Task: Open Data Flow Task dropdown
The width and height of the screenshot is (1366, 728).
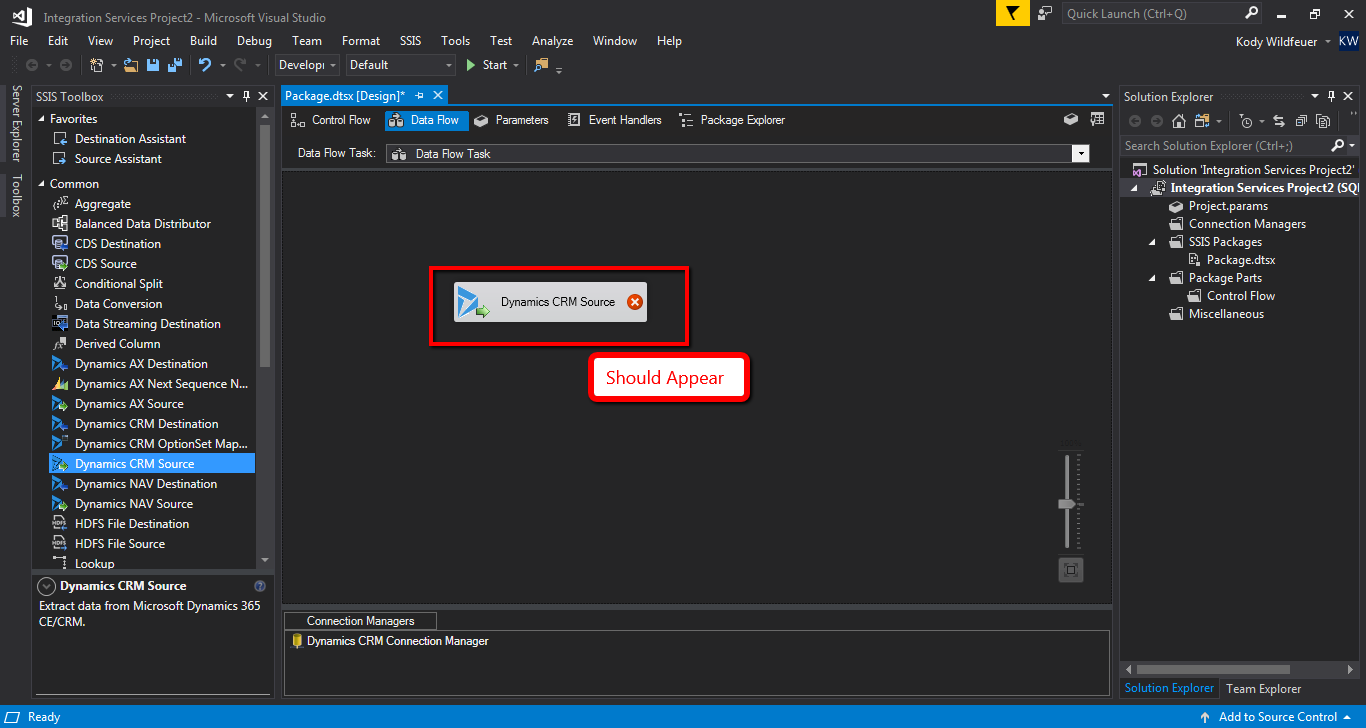Action: pyautogui.click(x=1080, y=154)
